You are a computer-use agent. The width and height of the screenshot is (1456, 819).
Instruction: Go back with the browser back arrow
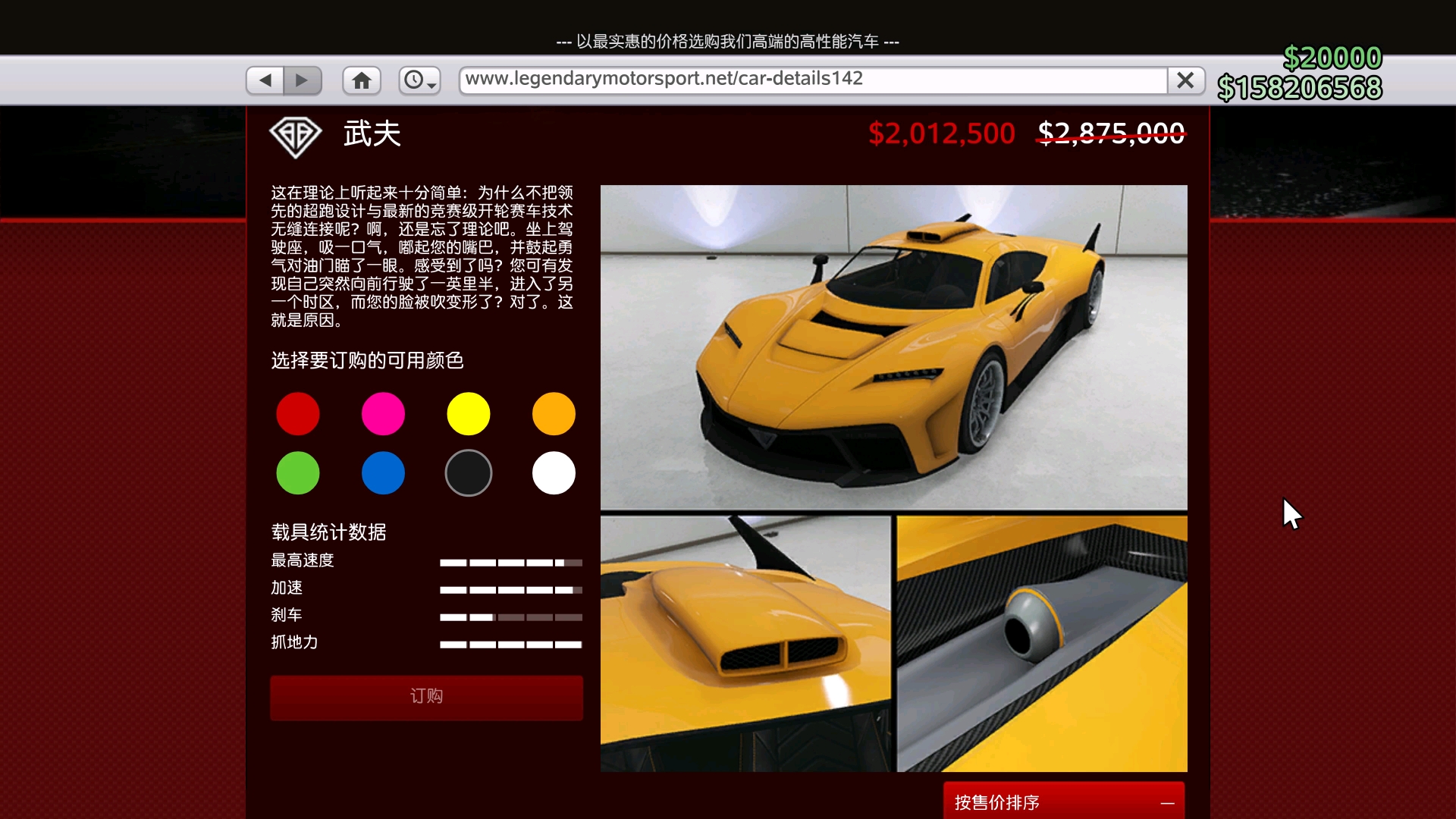point(265,80)
